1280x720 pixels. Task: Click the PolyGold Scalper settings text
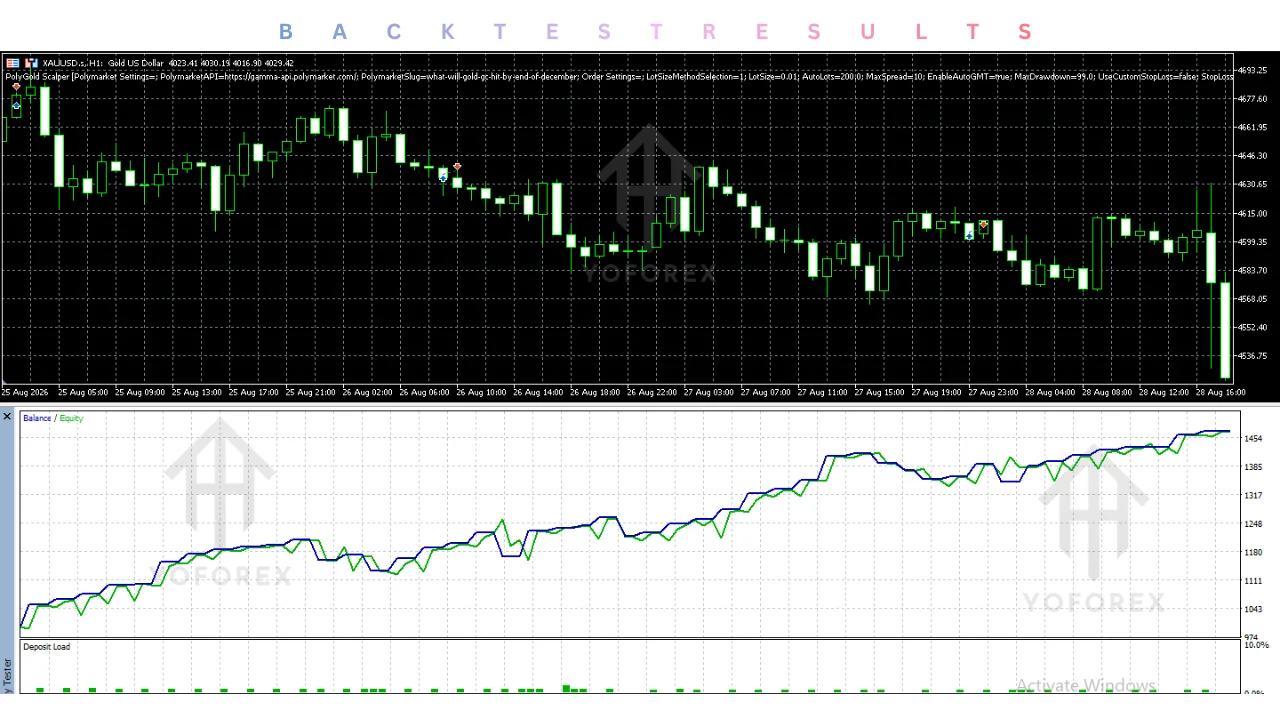[x=620, y=76]
